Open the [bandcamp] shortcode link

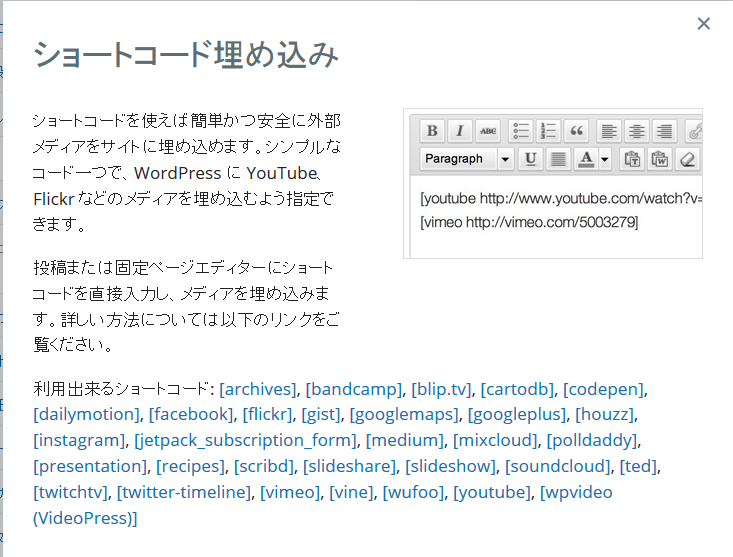(353, 389)
